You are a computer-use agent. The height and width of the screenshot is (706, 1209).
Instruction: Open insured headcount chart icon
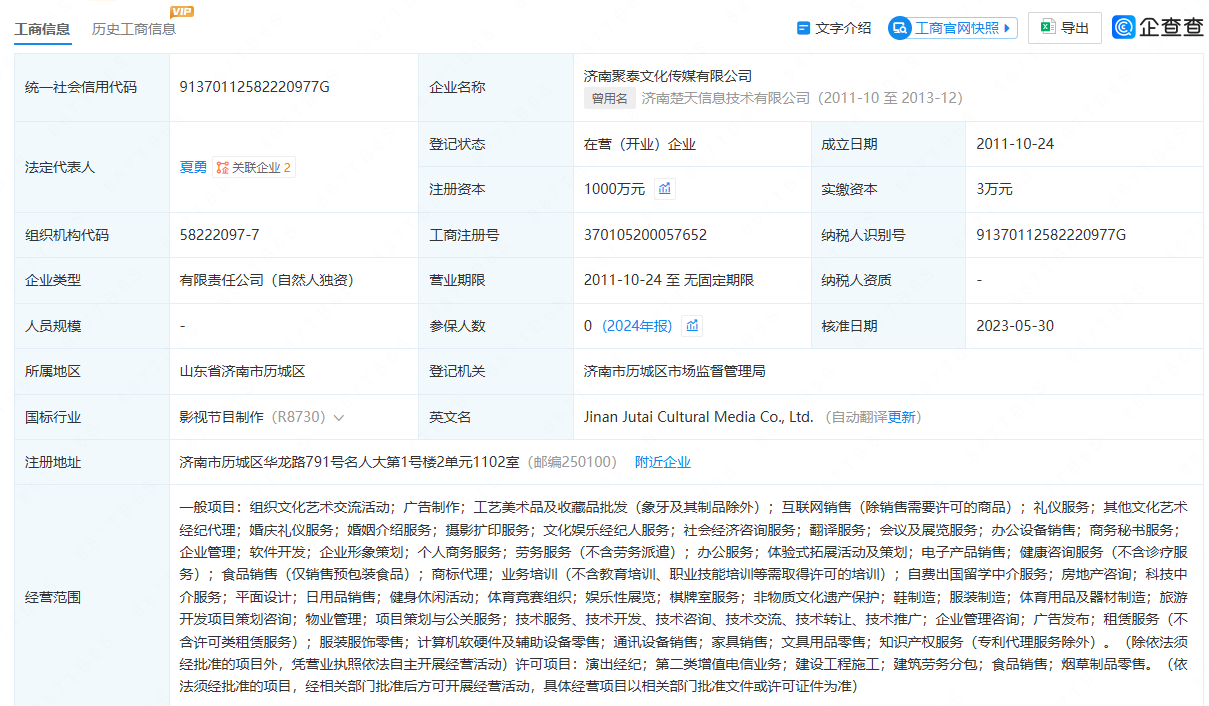pos(692,326)
